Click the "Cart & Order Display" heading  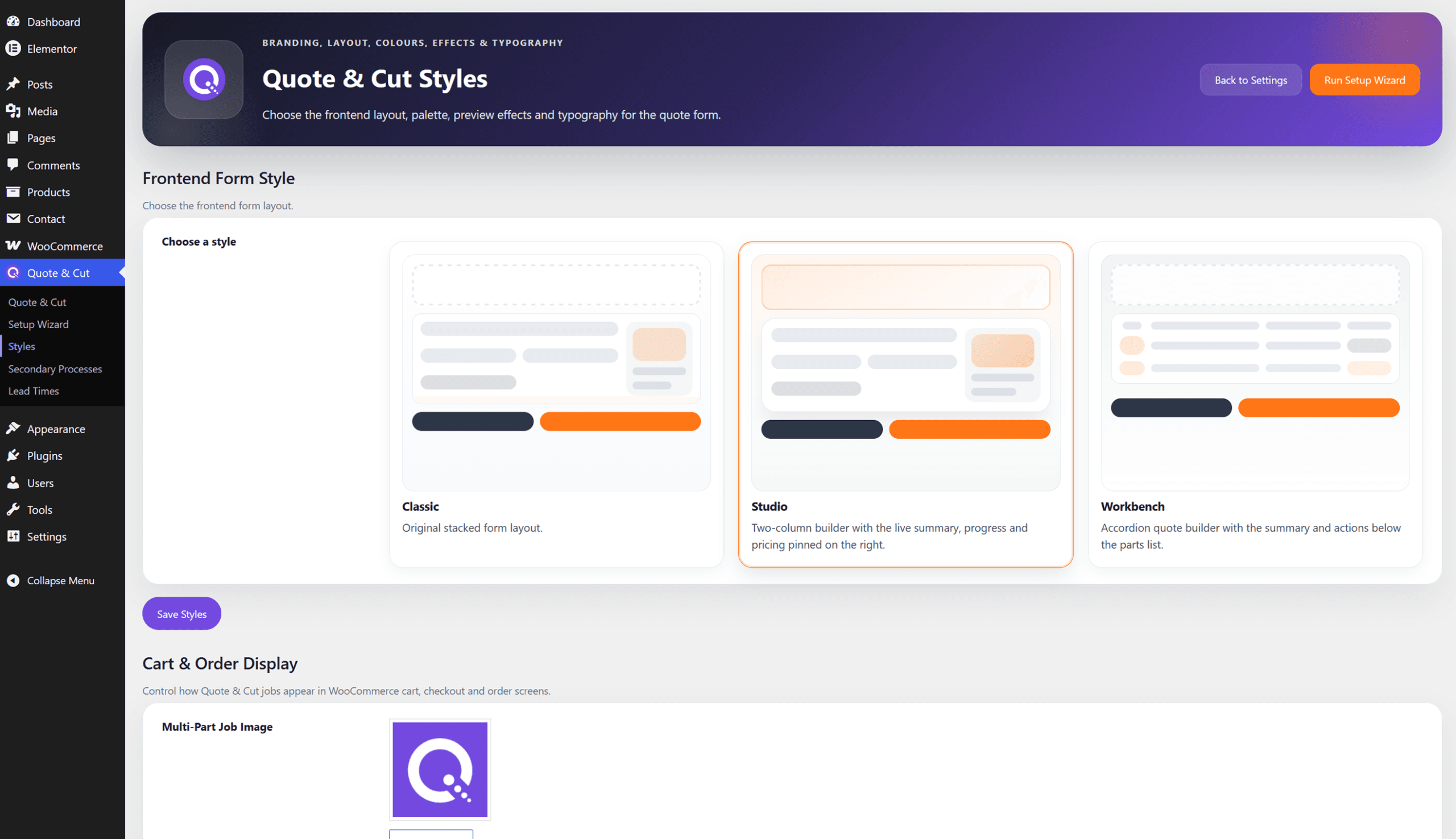(220, 664)
